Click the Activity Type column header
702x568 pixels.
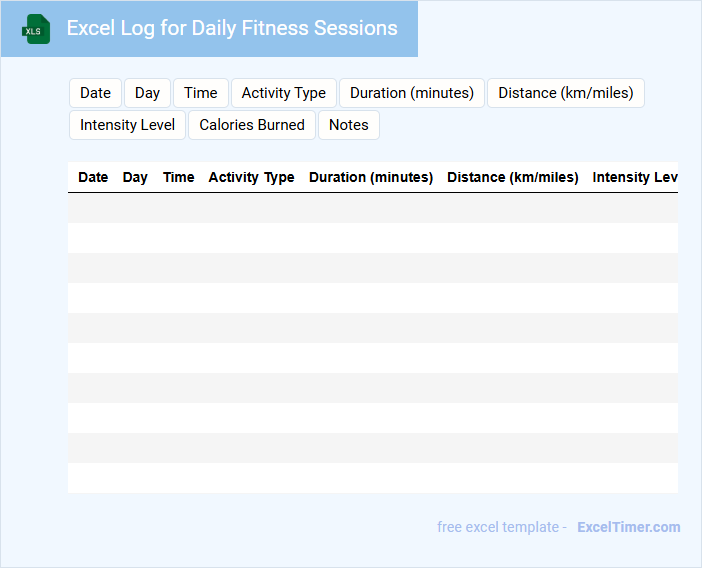coord(251,177)
